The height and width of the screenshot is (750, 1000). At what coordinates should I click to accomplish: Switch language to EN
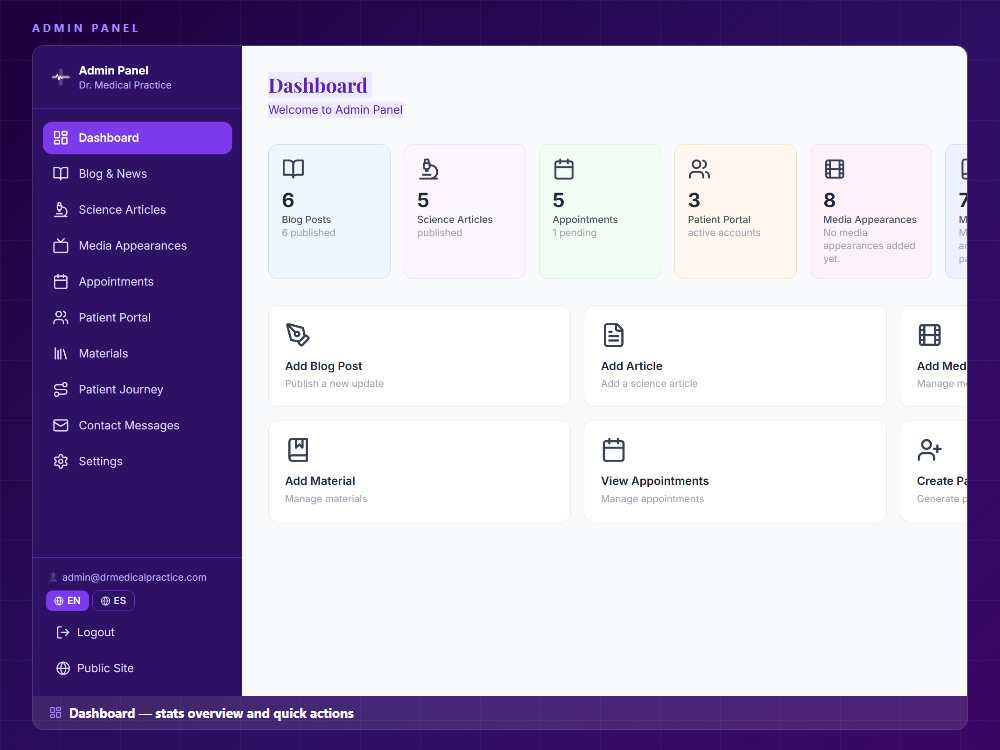pyautogui.click(x=67, y=601)
